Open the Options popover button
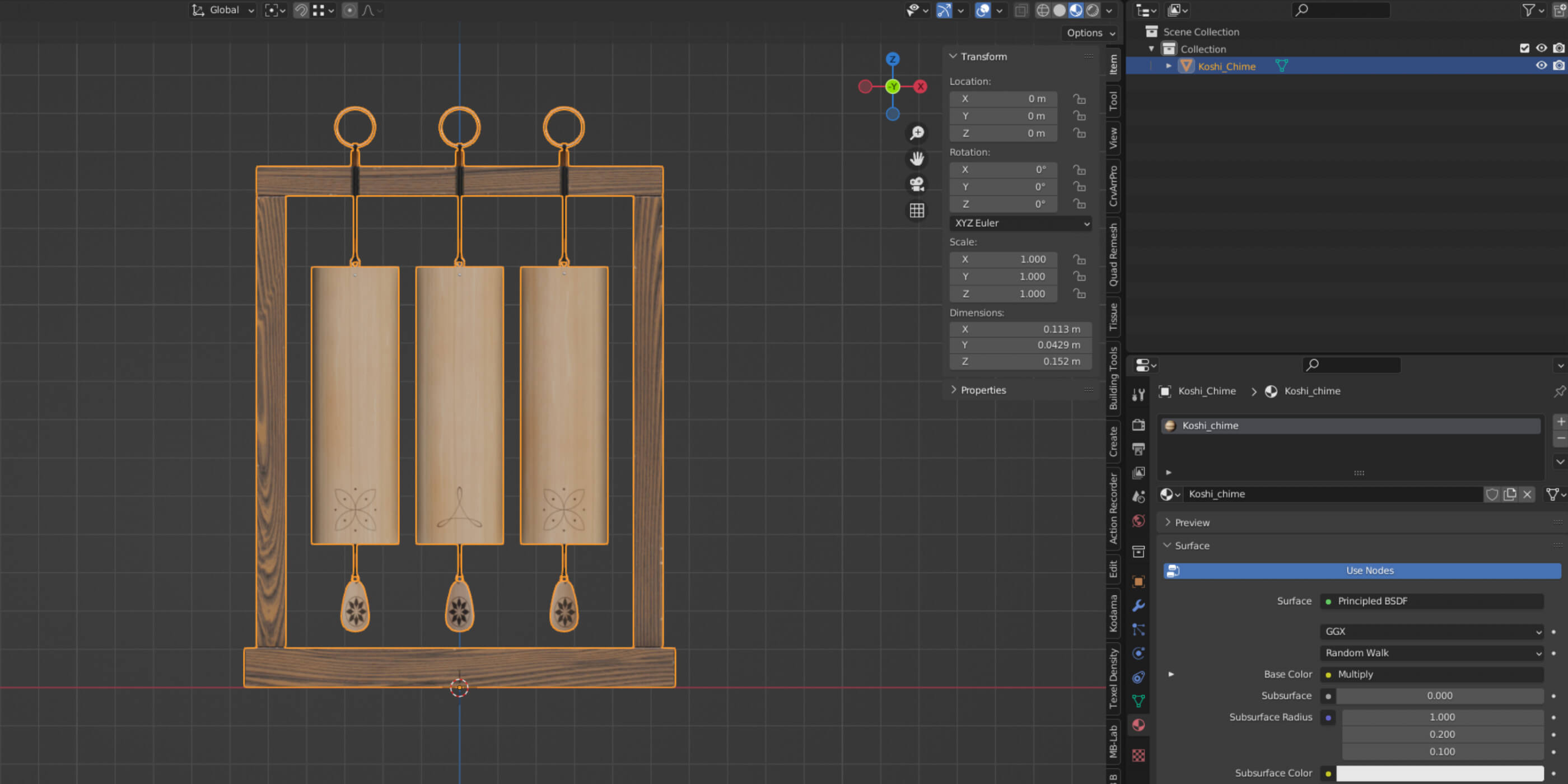 pos(1090,33)
